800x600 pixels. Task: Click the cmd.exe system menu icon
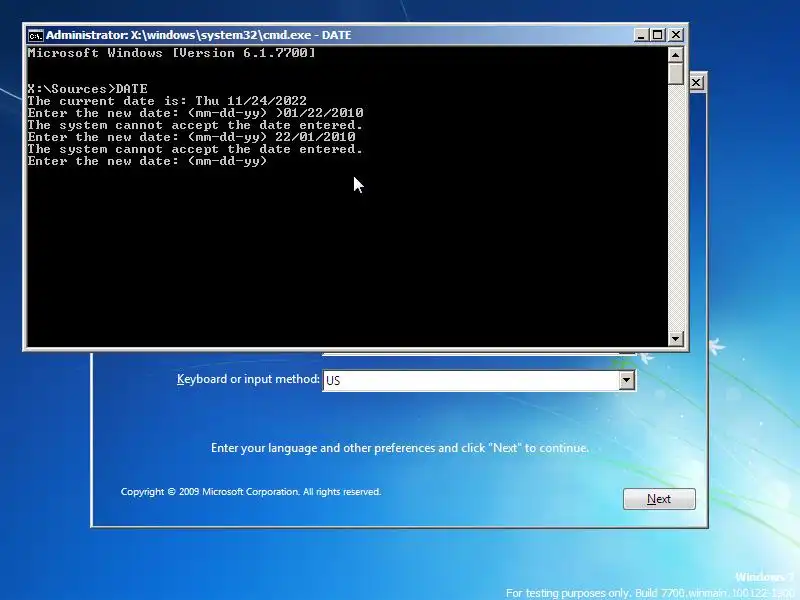click(x=35, y=35)
